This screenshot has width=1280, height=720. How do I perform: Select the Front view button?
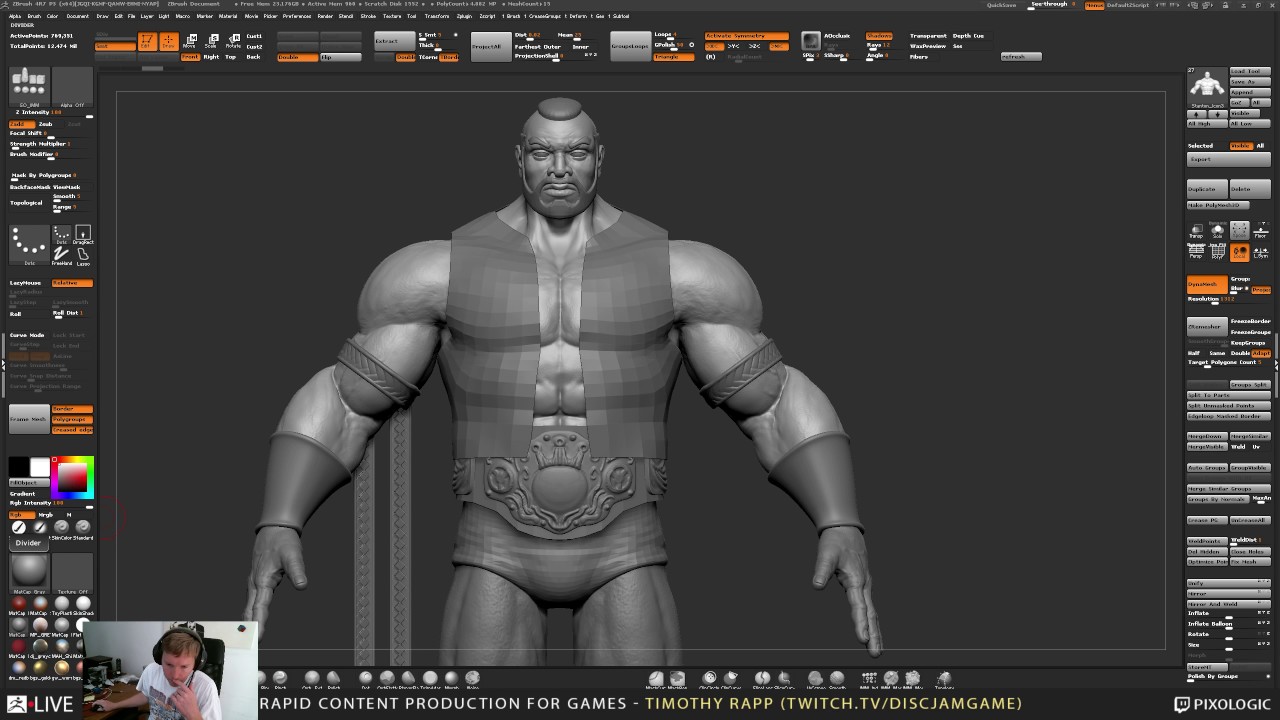[x=190, y=57]
